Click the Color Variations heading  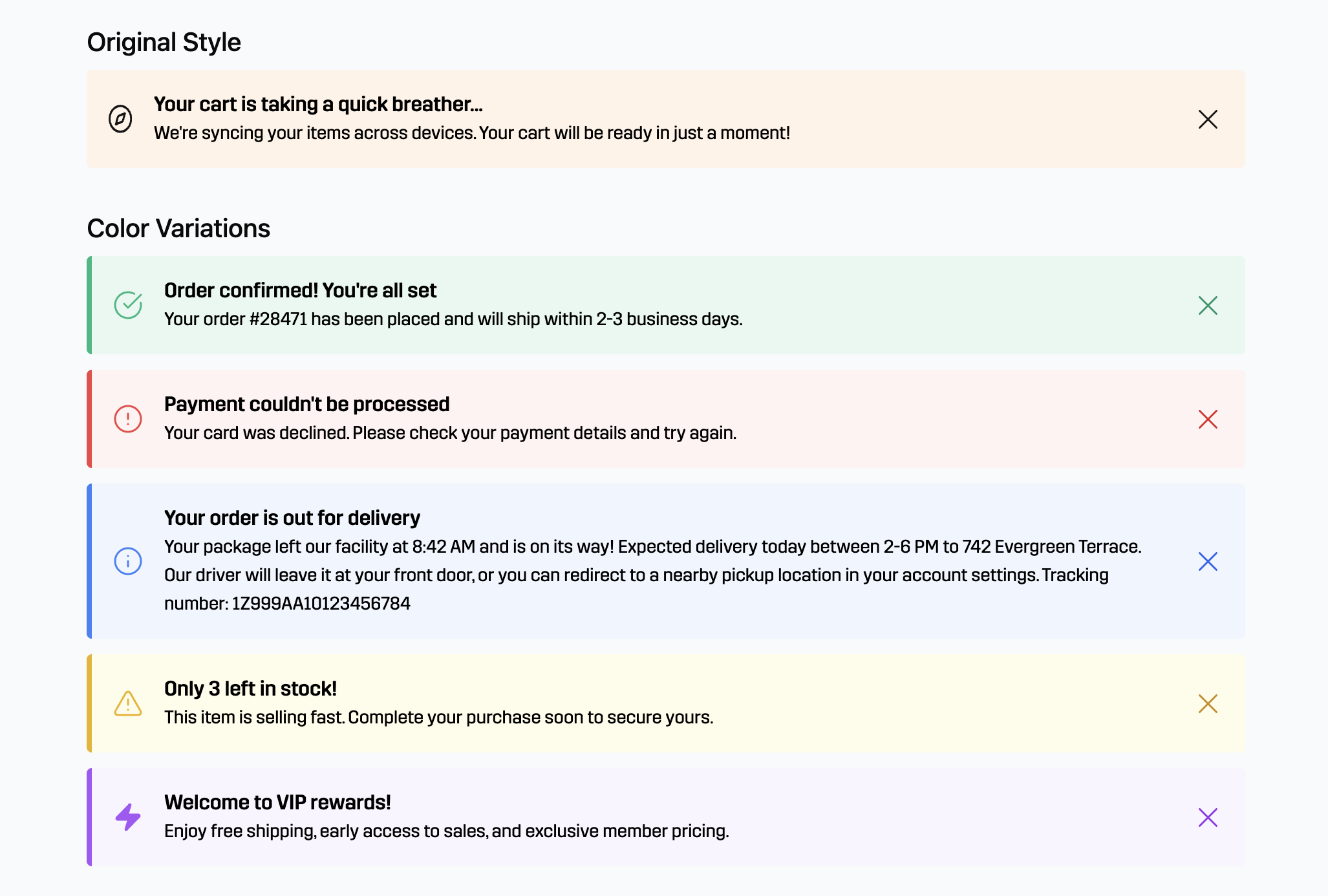point(179,228)
